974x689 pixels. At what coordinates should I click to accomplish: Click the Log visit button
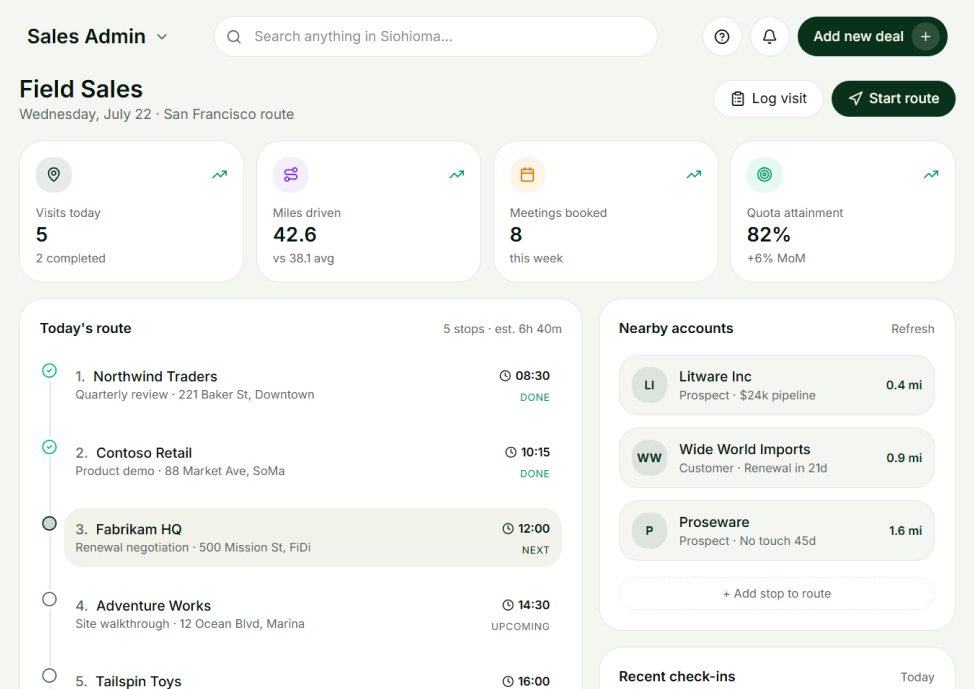tap(768, 99)
